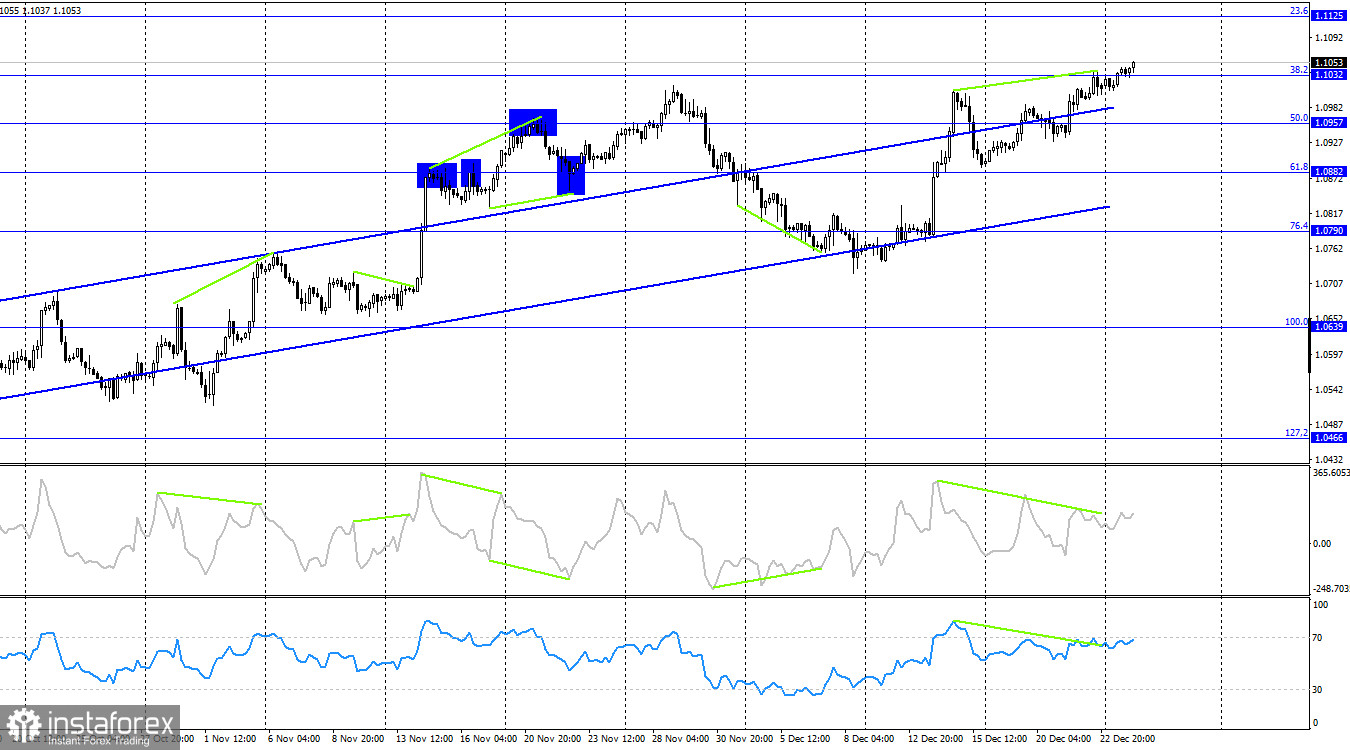Select the 127.2 Fibonacci level label
Viewport: 1350px width, 750px height.
coord(1296,432)
